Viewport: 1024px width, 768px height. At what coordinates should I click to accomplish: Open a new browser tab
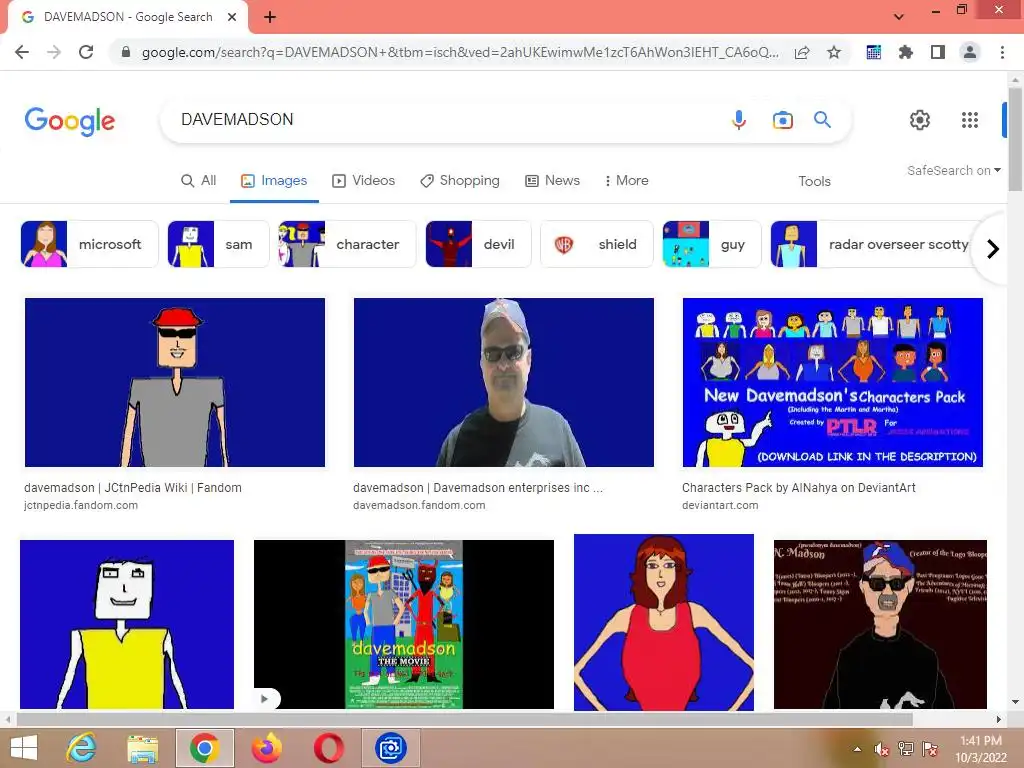pos(270,17)
